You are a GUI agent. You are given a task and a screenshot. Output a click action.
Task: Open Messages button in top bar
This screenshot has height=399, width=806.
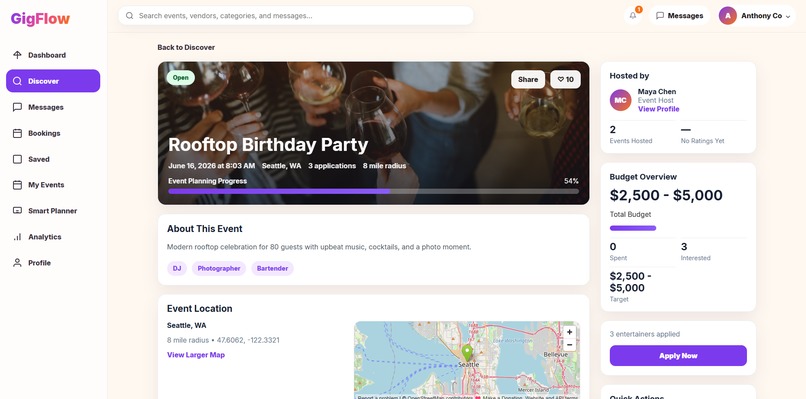pos(680,16)
